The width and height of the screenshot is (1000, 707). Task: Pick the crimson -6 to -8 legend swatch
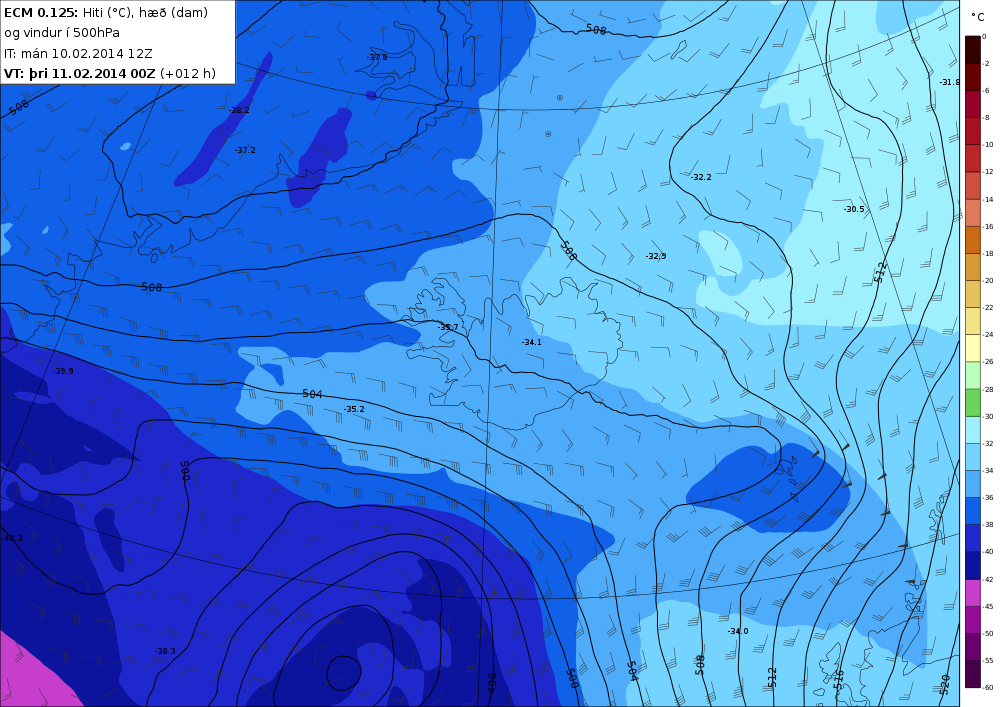tap(973, 104)
